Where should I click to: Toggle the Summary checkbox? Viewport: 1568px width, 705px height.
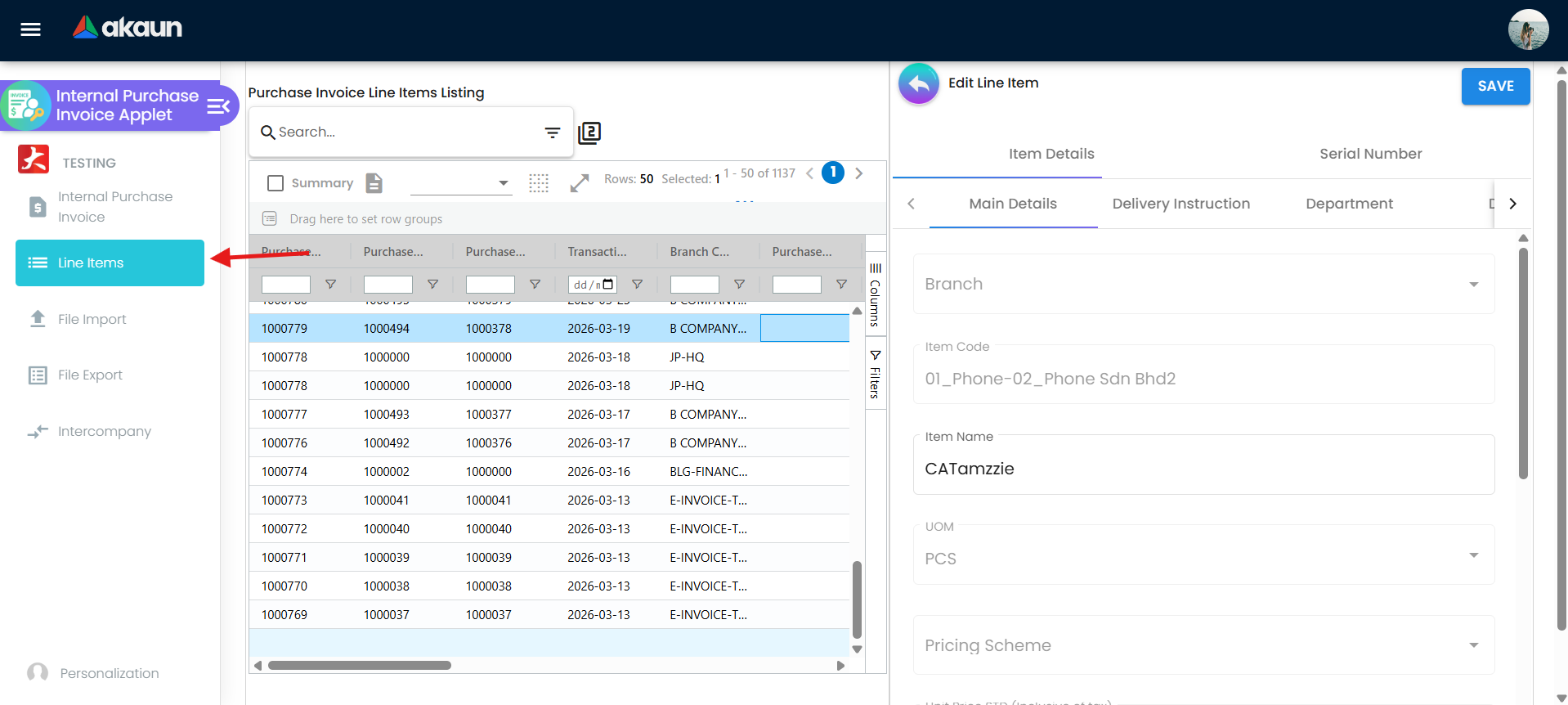click(x=276, y=183)
